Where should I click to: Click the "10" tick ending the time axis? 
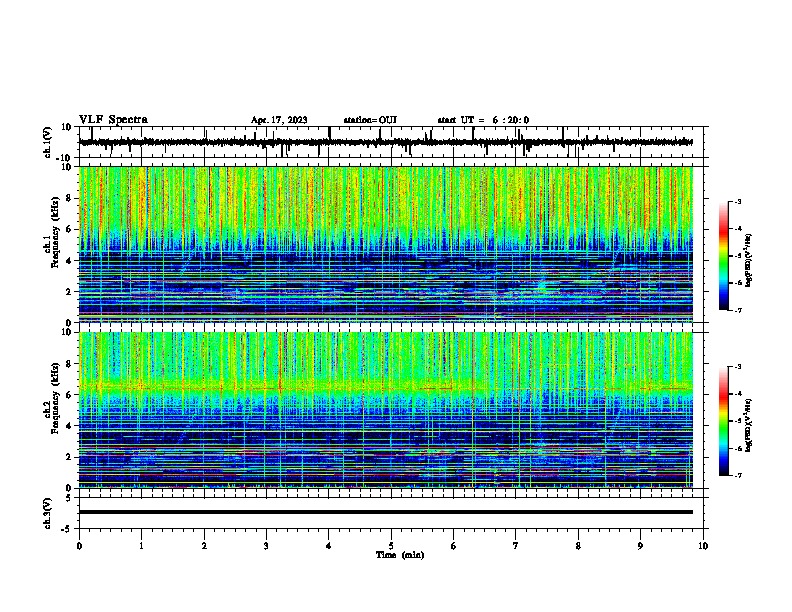[x=703, y=546]
